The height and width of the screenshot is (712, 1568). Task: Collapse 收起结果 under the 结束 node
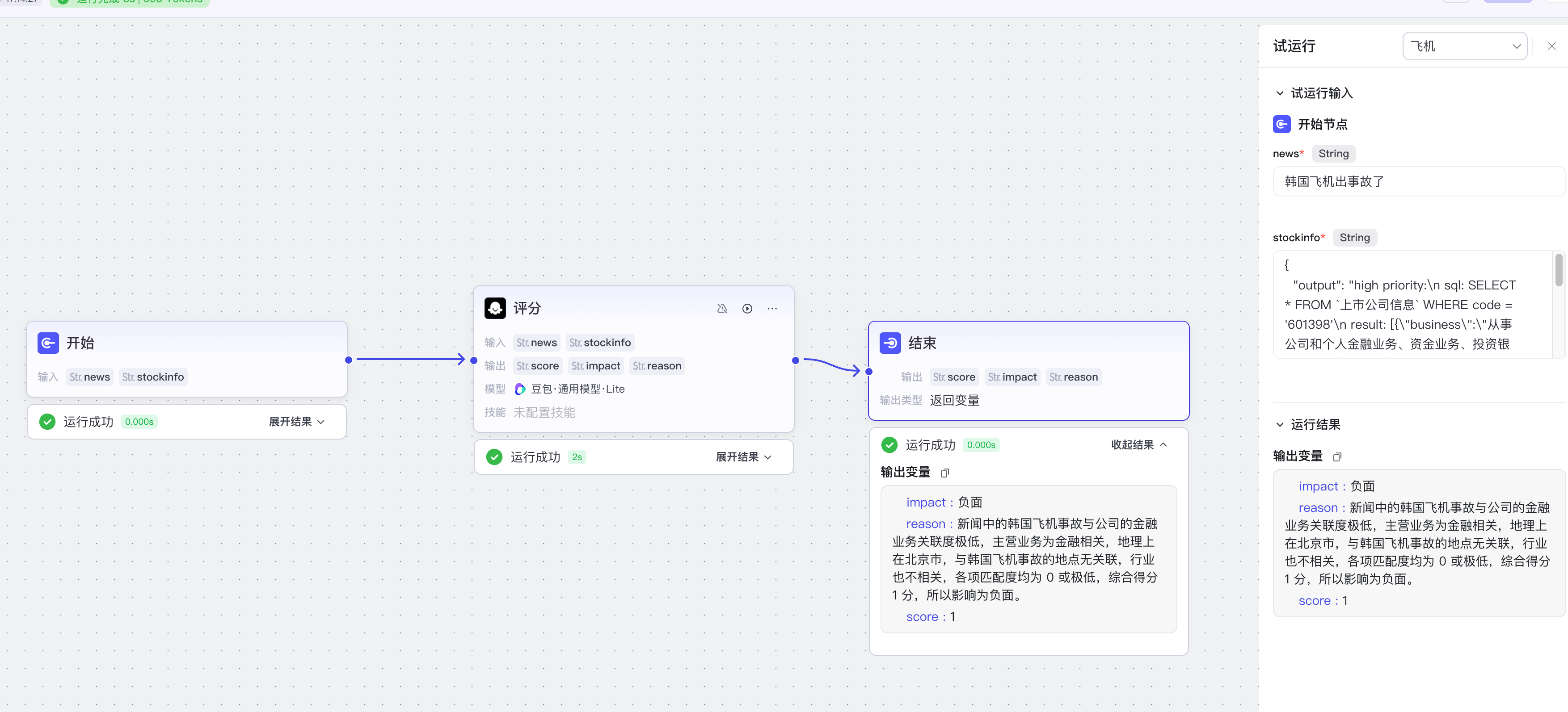point(1138,445)
